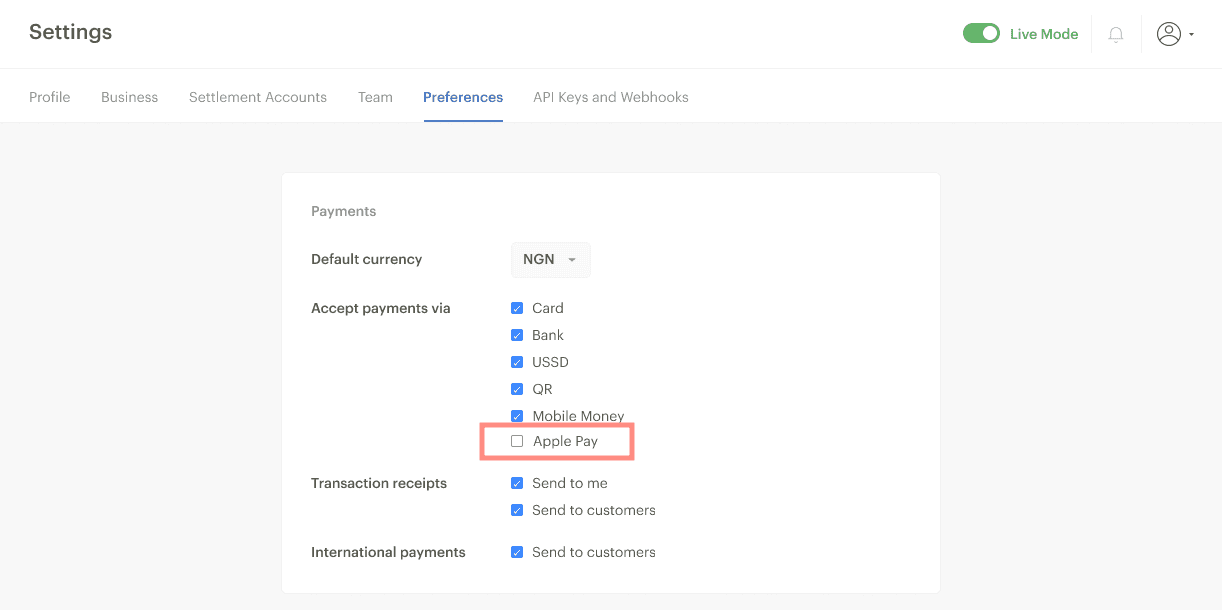Uncheck the Card payment checkbox
The width and height of the screenshot is (1222, 610).
pyautogui.click(x=517, y=308)
